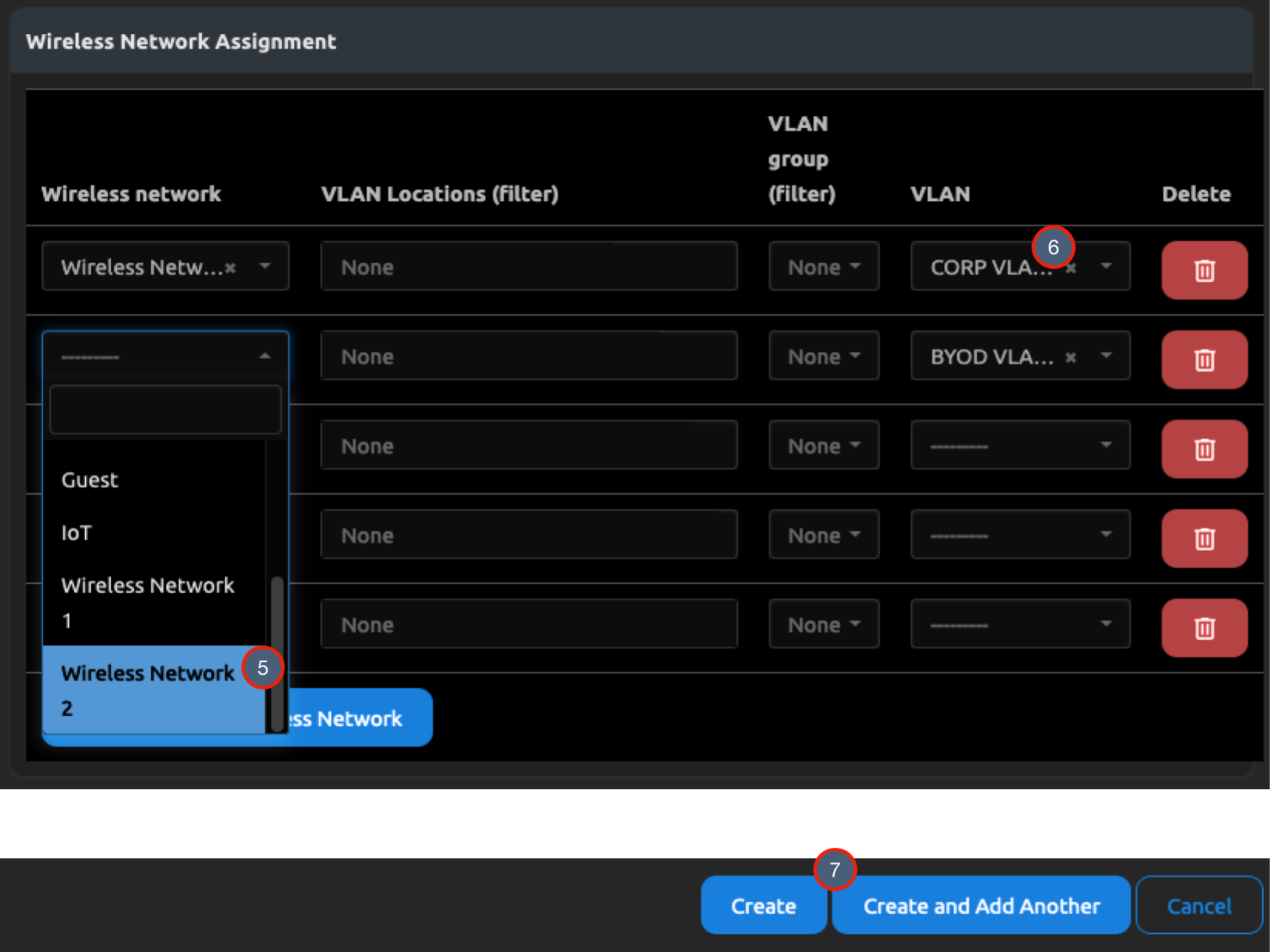This screenshot has height=952, width=1278.
Task: Click the Create button
Action: [x=763, y=905]
